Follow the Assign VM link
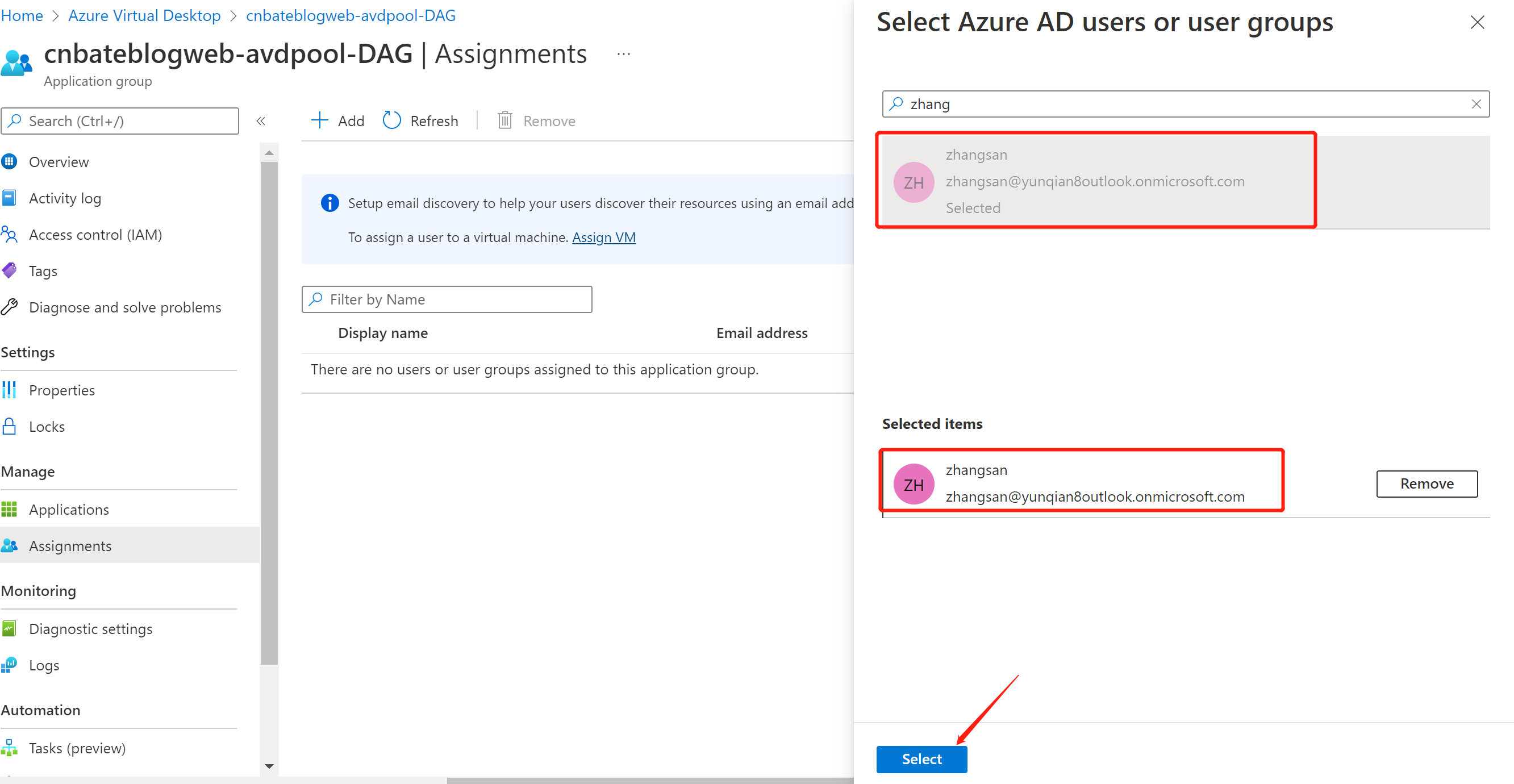Screen dimensions: 1514x784 603,237
